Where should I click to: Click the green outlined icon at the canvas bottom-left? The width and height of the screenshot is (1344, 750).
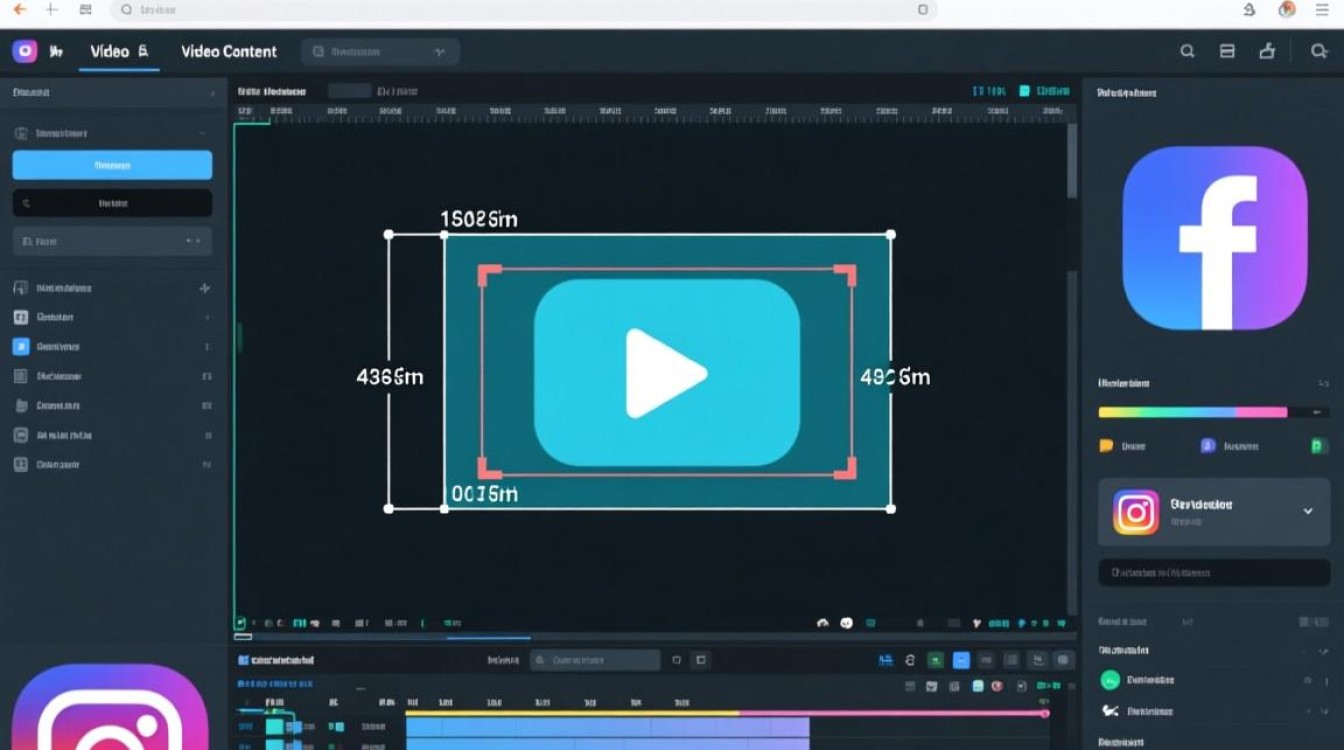[240, 622]
